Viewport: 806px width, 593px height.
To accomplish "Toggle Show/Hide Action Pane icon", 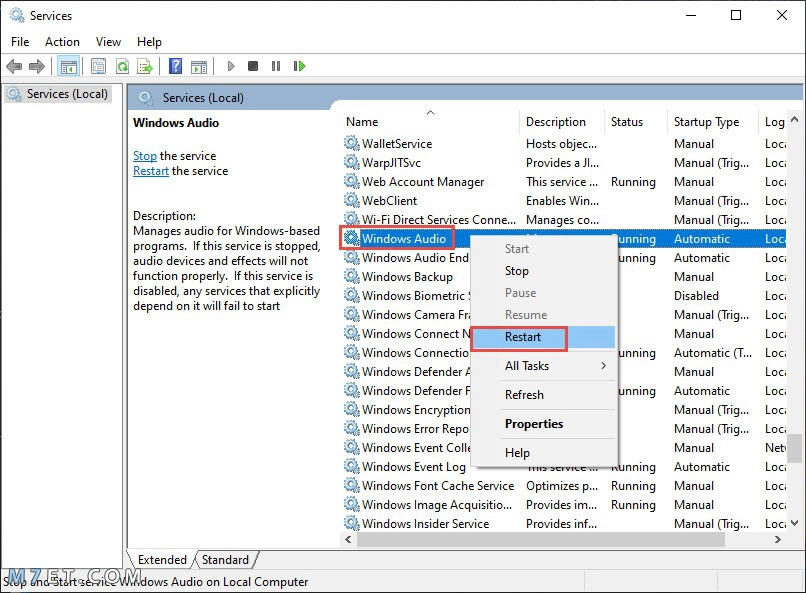I will (199, 66).
